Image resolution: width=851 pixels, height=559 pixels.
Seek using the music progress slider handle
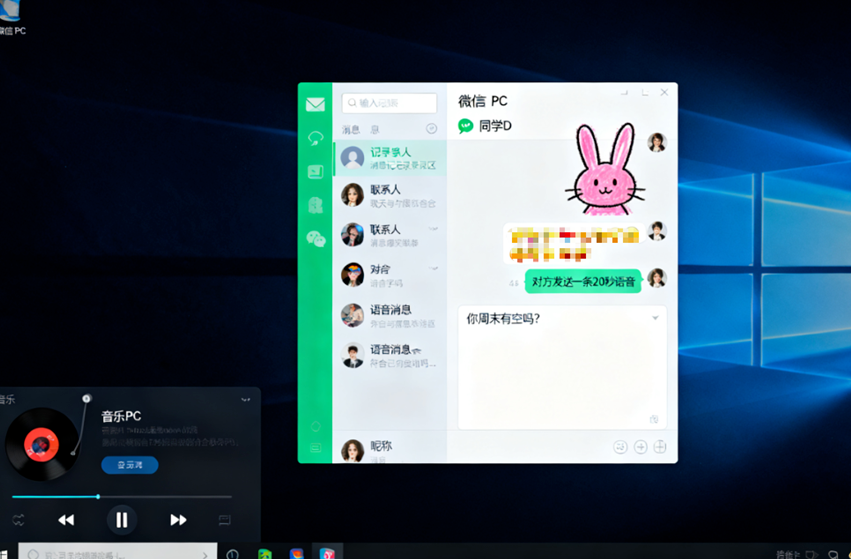(x=98, y=496)
